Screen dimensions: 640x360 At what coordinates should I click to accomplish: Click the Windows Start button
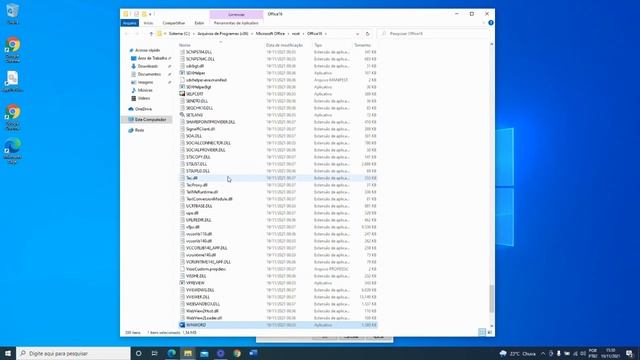point(8,353)
